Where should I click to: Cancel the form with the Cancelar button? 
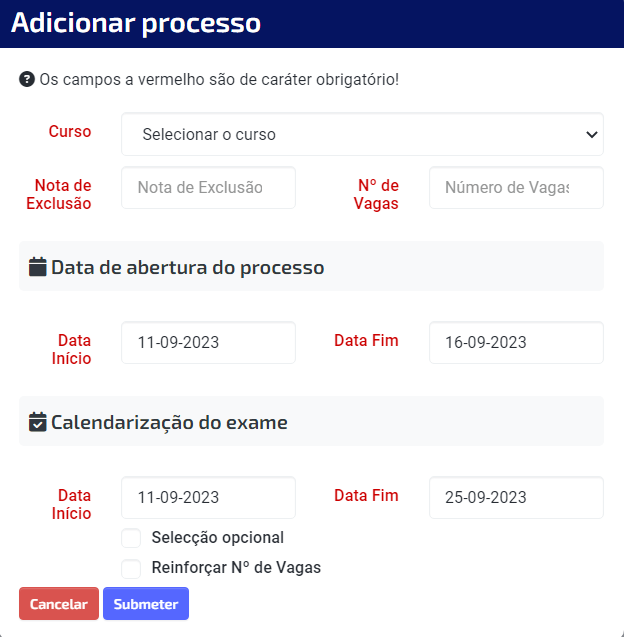[59, 603]
